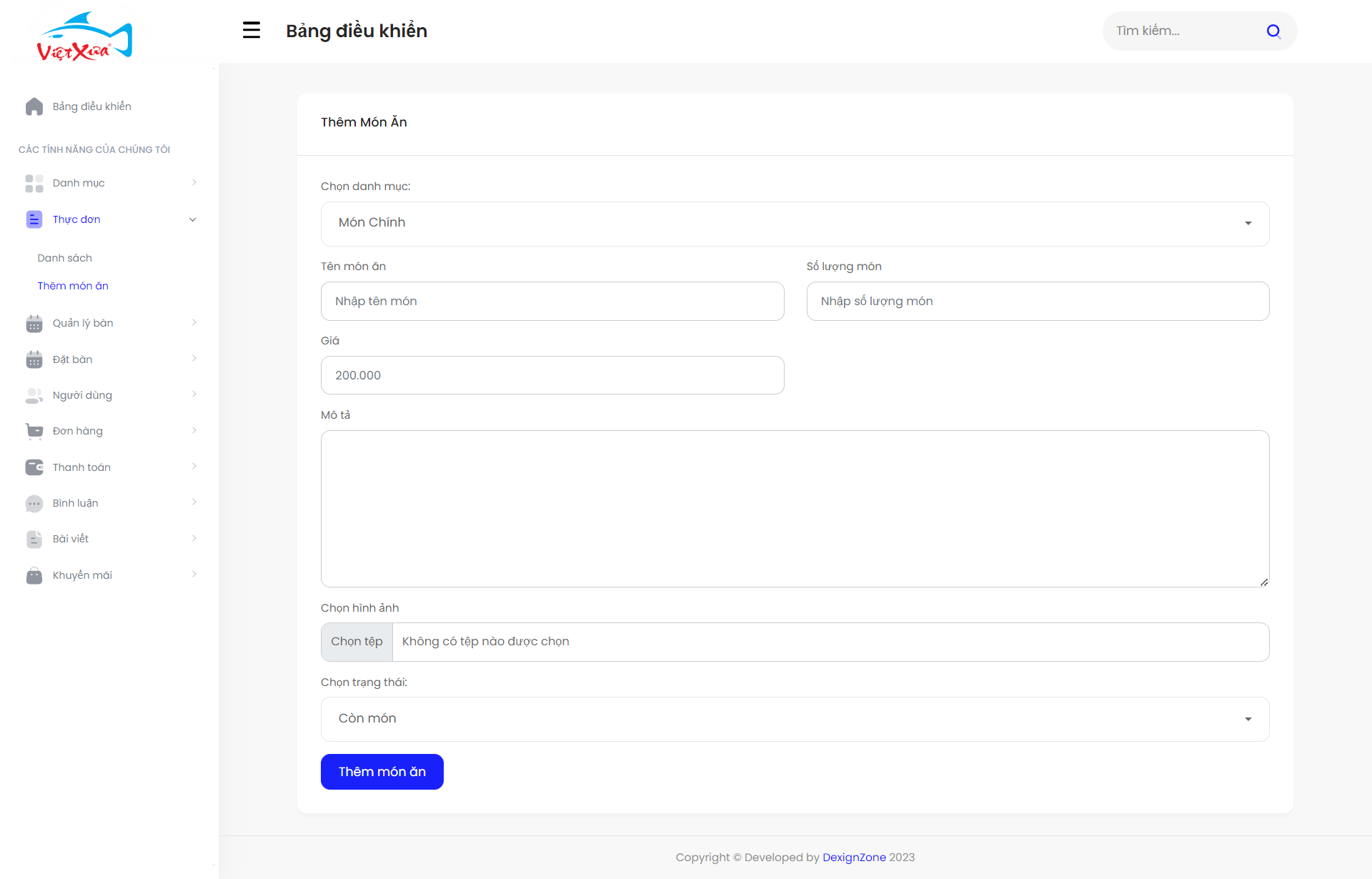Click the Chọn tệp file button
This screenshot has width=1372, height=879.
[x=357, y=641]
